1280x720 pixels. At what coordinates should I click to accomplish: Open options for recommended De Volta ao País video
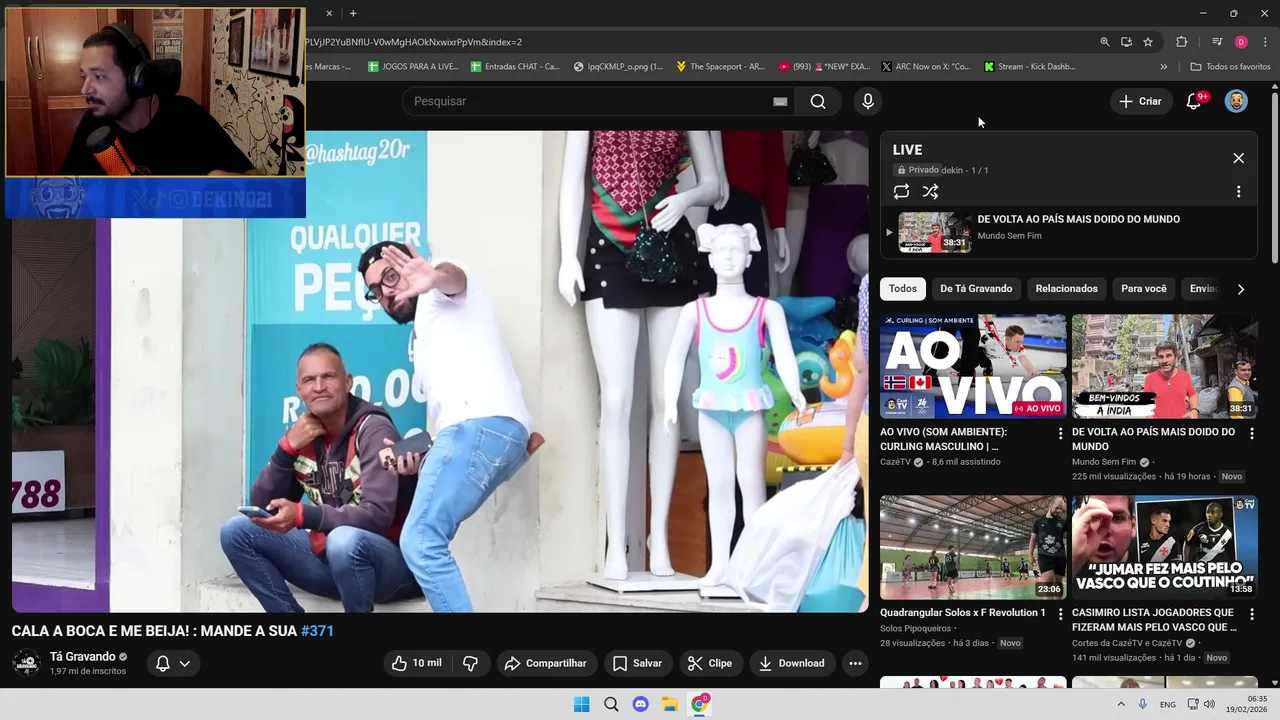(x=1252, y=434)
